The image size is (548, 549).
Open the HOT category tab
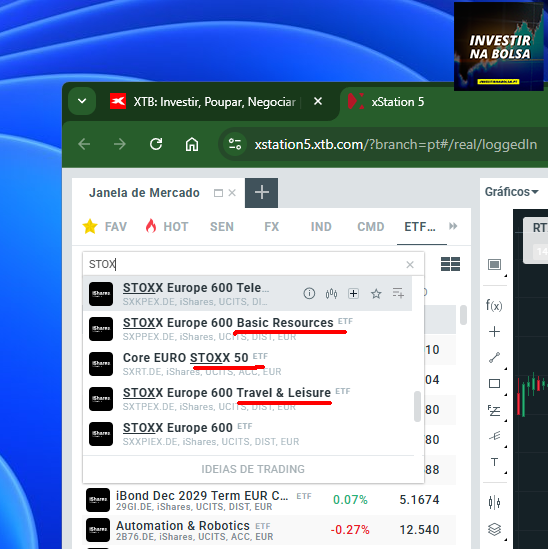click(167, 227)
